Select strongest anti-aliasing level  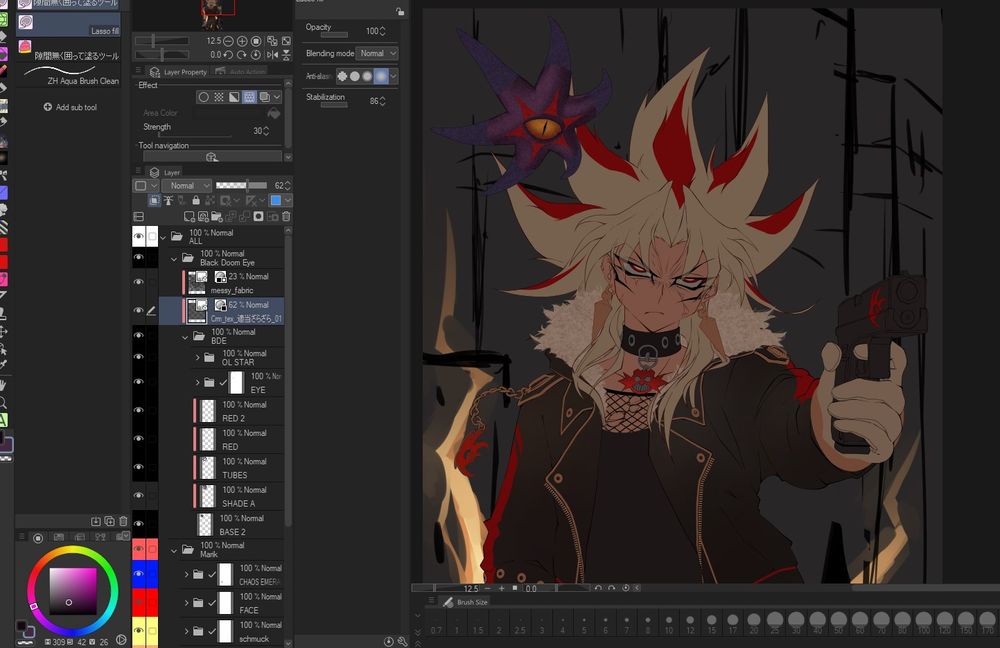coord(380,76)
